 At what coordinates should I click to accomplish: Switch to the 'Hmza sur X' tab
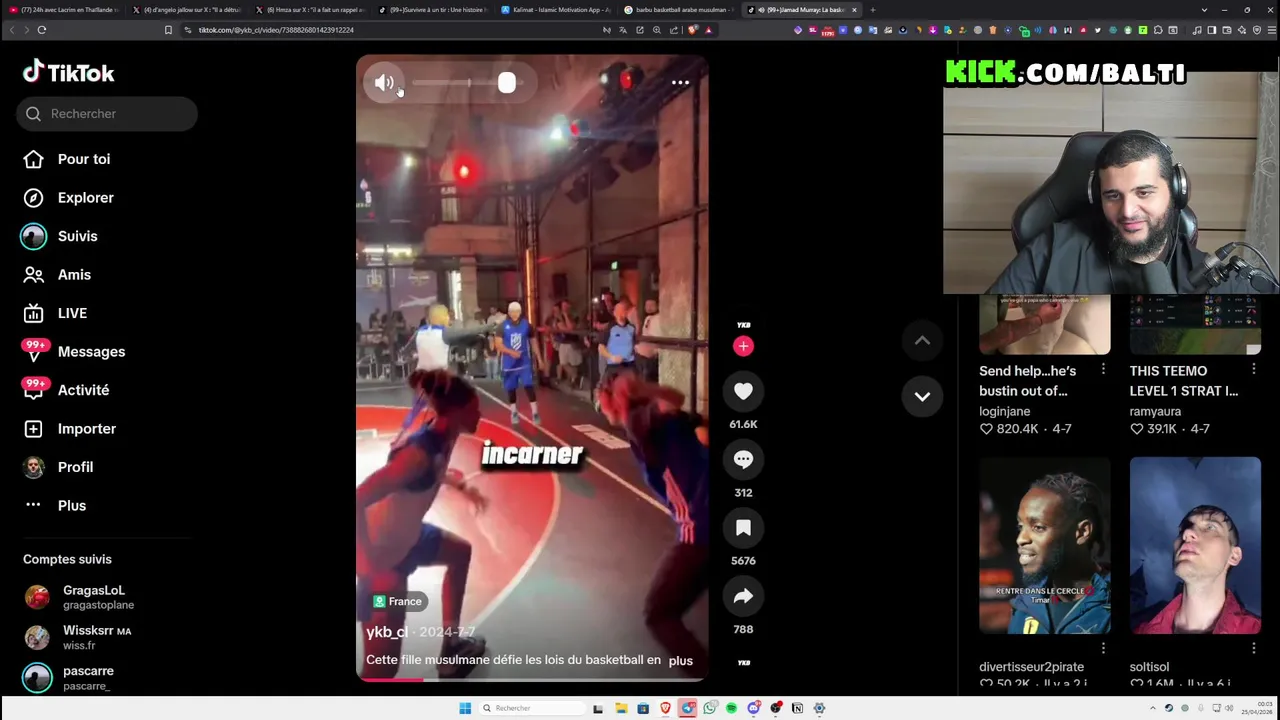click(310, 10)
